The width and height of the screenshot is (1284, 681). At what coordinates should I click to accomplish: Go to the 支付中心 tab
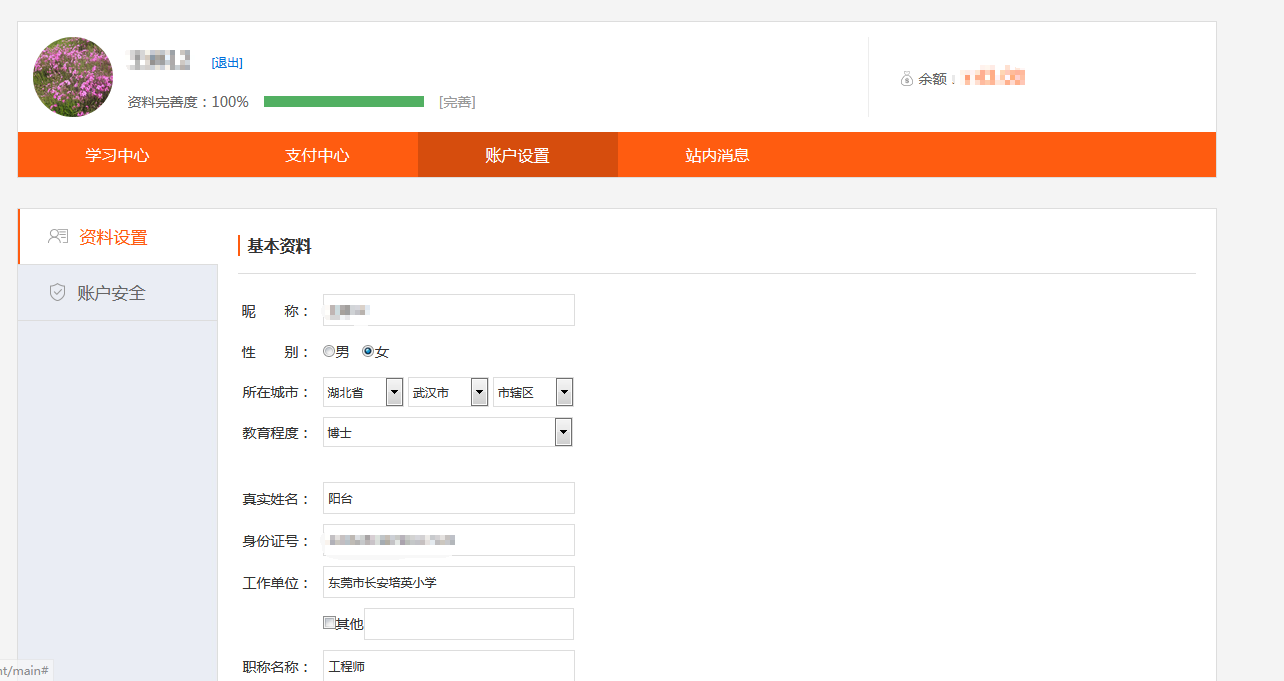tap(317, 155)
